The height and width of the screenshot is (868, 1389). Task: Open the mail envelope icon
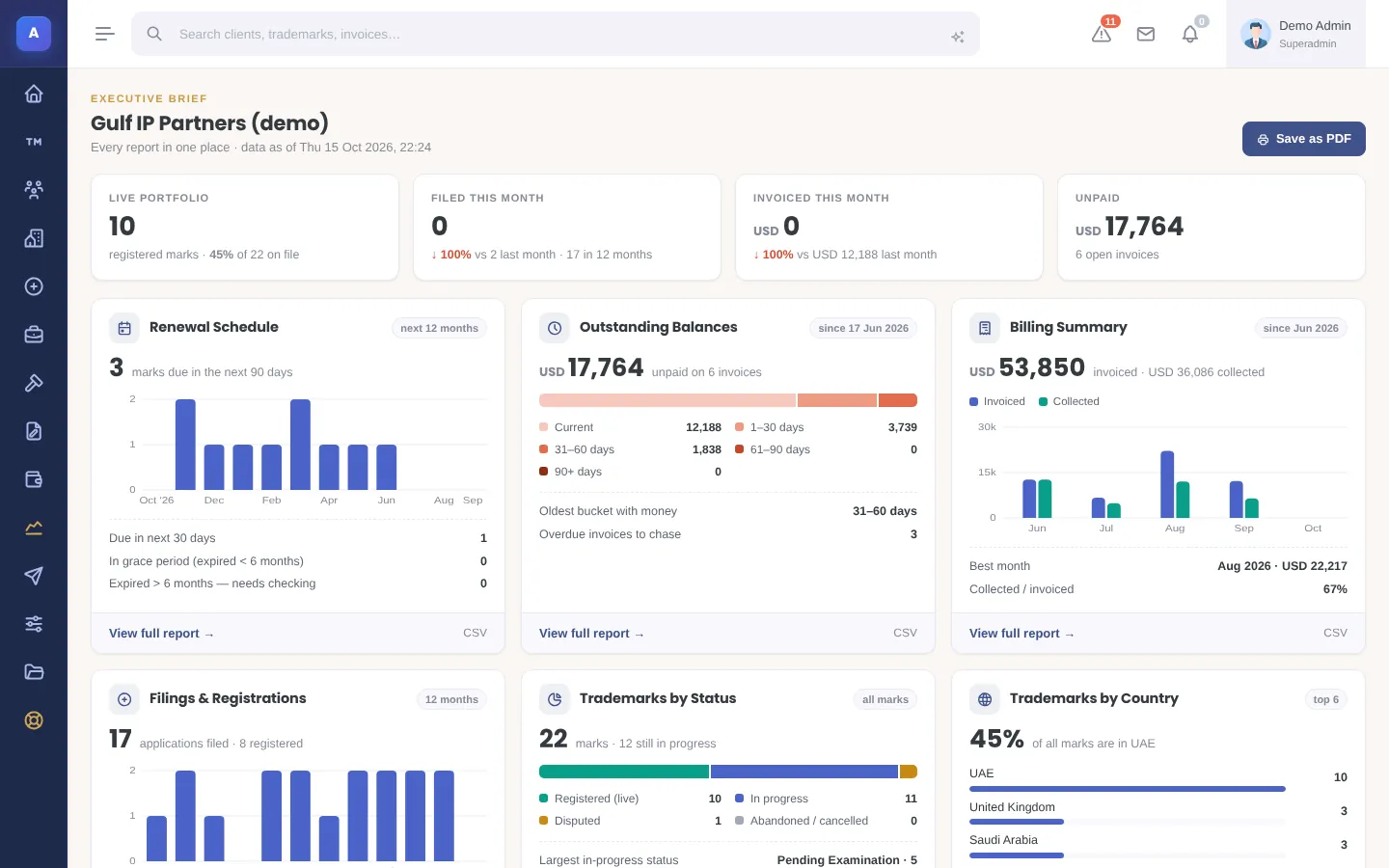(x=1146, y=34)
